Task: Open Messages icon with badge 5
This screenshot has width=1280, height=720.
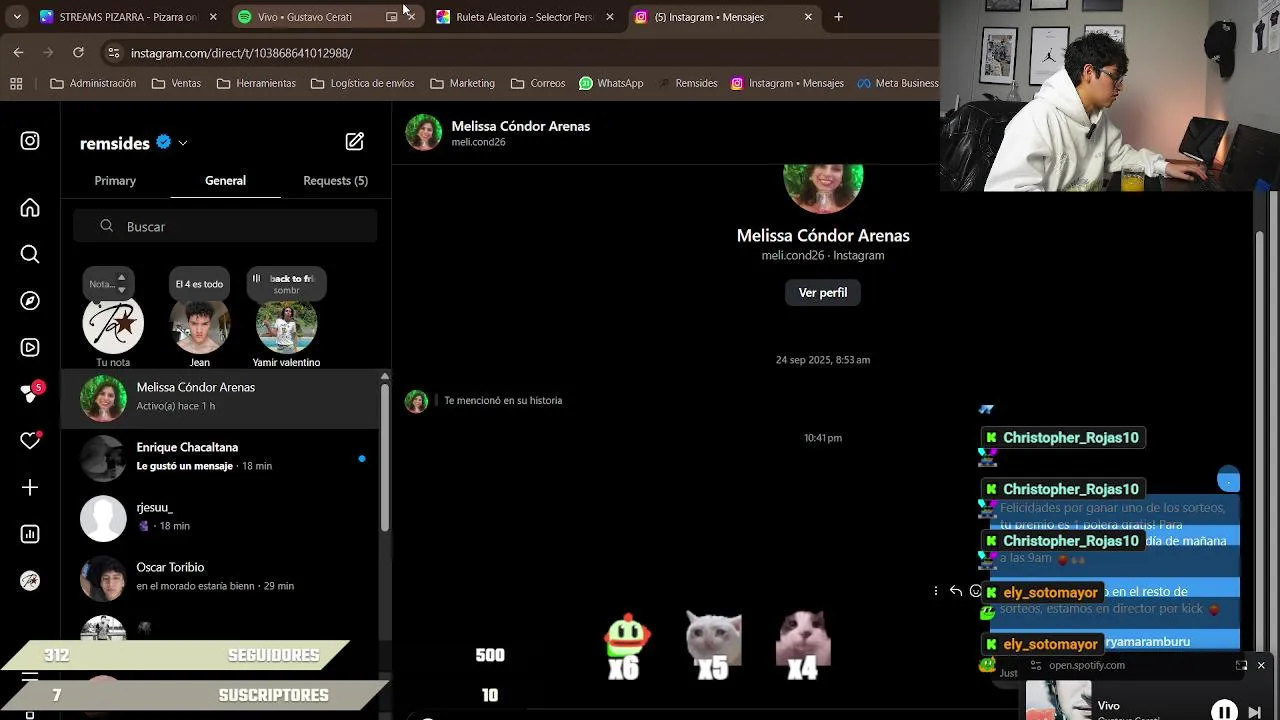Action: [x=31, y=393]
